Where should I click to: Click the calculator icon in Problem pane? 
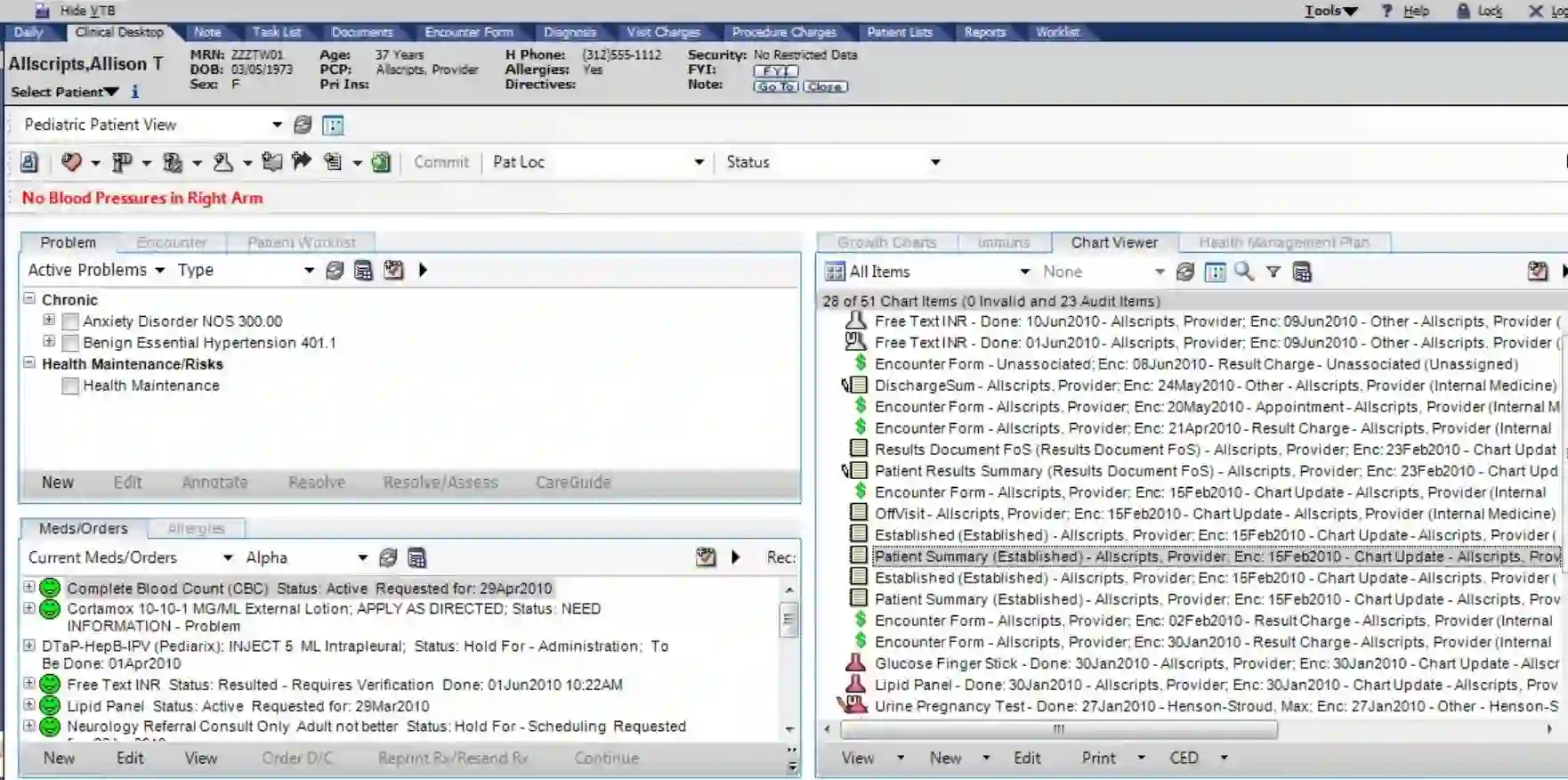(x=363, y=270)
